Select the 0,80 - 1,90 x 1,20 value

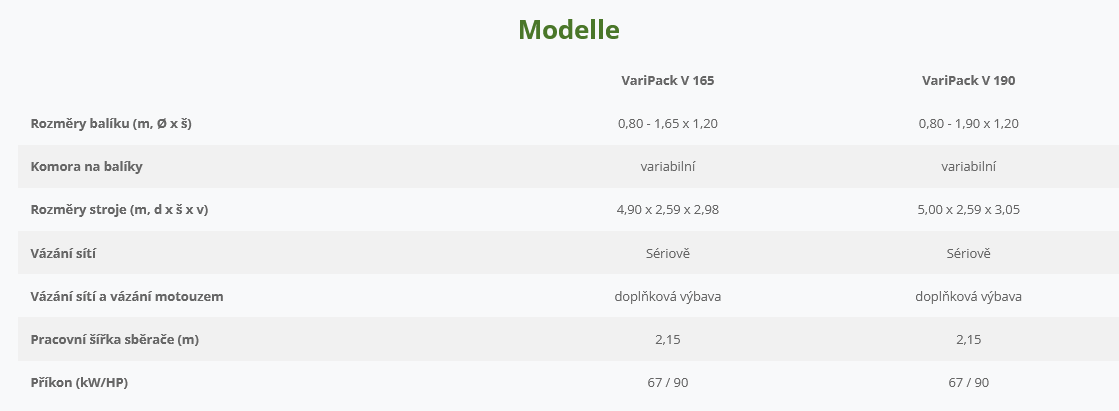tap(968, 123)
